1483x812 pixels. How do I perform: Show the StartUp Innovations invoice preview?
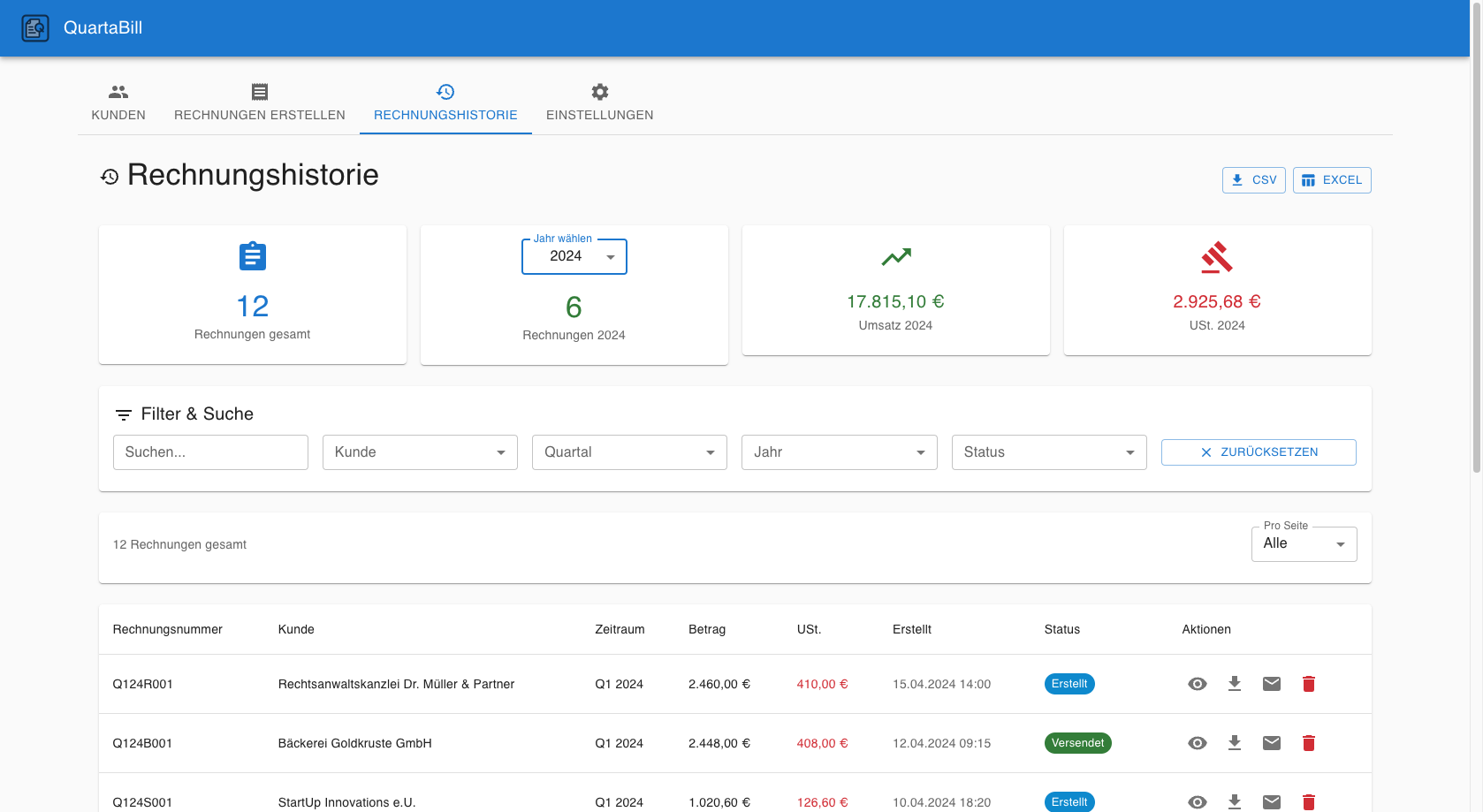pyautogui.click(x=1198, y=801)
